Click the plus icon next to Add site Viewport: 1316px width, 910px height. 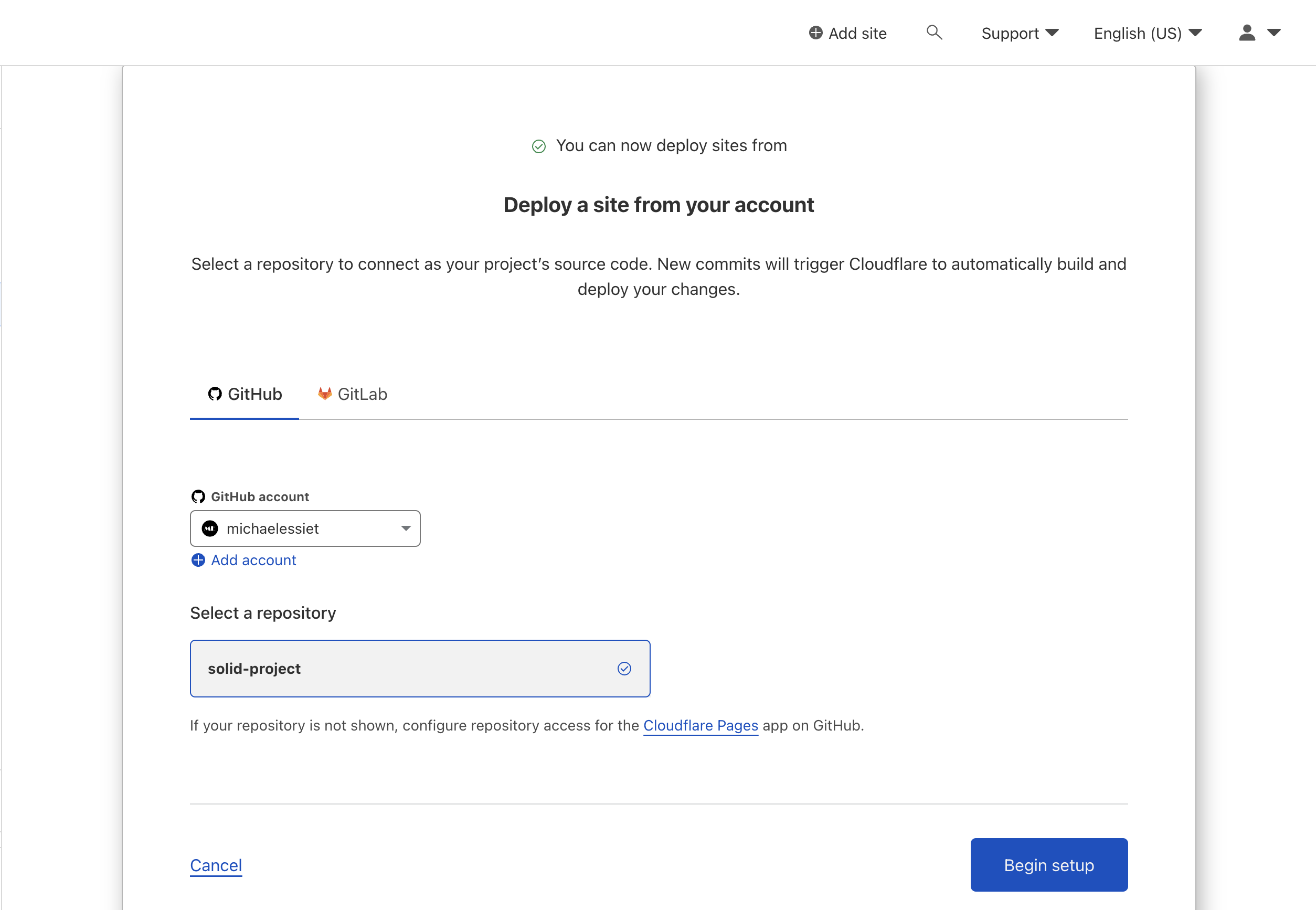pyautogui.click(x=815, y=33)
